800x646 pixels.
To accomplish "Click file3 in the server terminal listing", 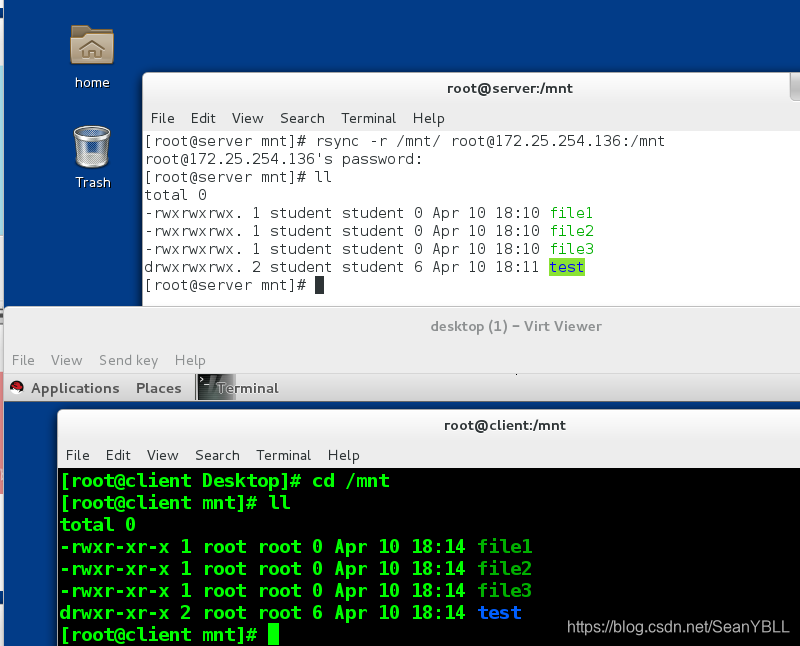I will (571, 249).
